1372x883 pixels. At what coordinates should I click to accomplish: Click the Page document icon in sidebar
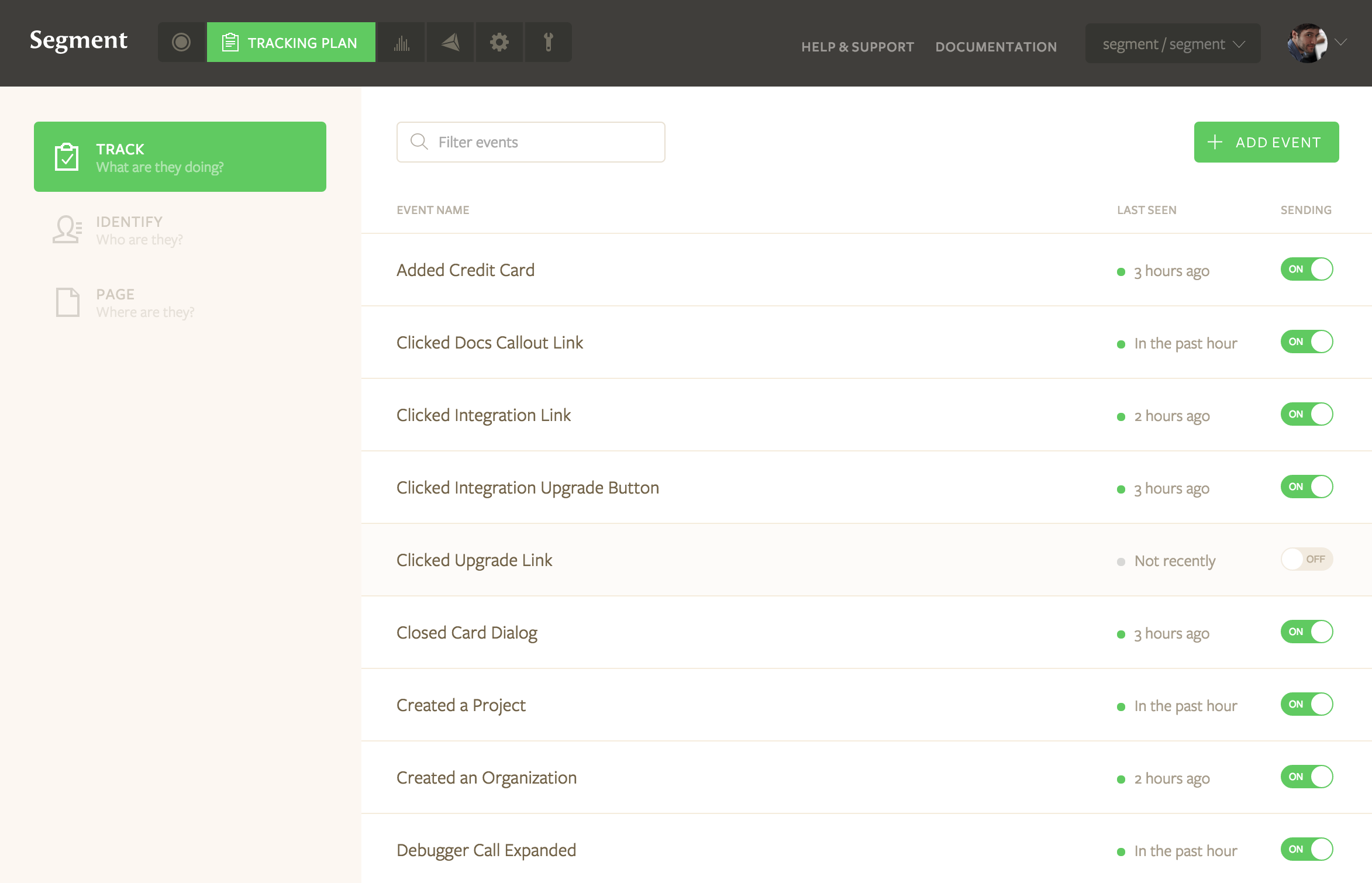point(67,302)
